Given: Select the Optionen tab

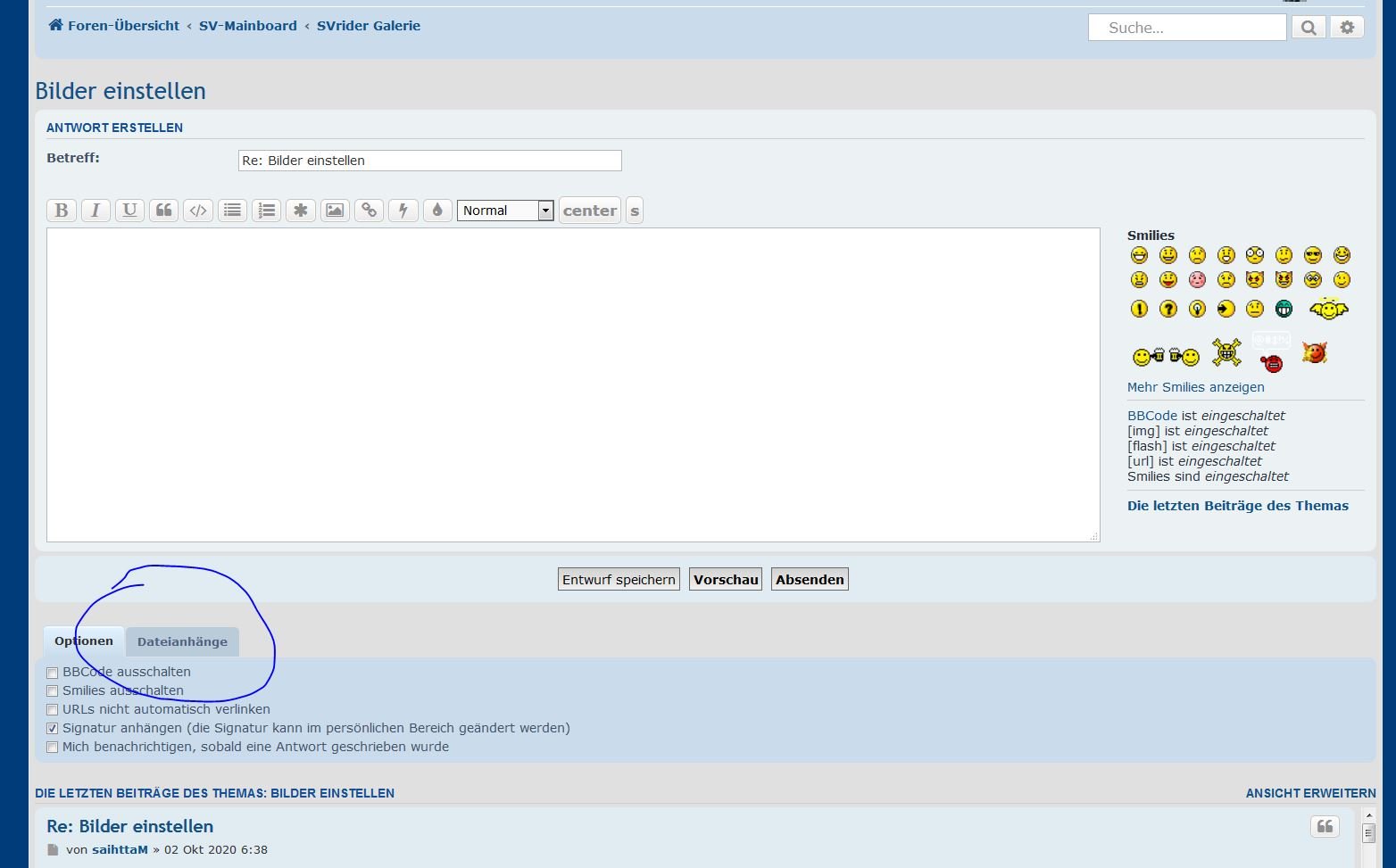Looking at the screenshot, I should 84,641.
